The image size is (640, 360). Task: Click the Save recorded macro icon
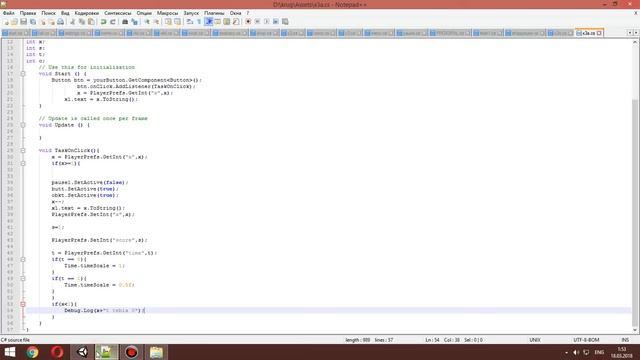[285, 22]
